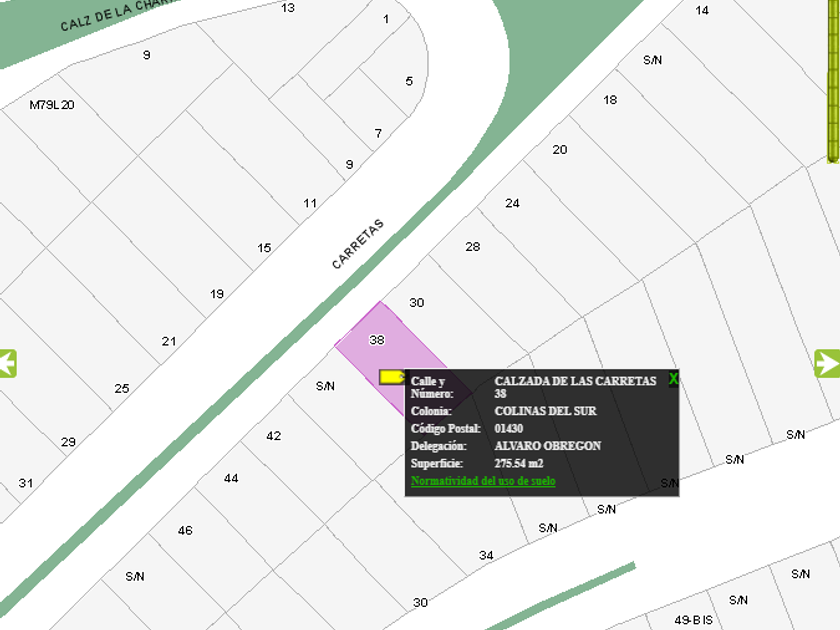
Task: Select the parcel labeled M79L20
Action: [x=52, y=104]
